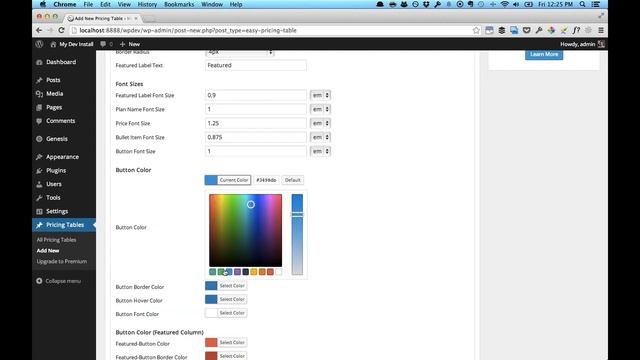Click the Learn More button

pyautogui.click(x=544, y=54)
